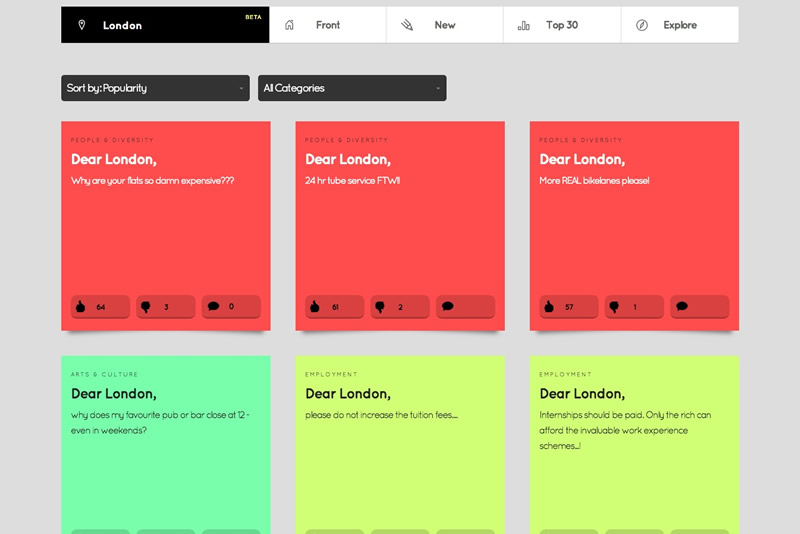800x534 pixels.
Task: Open the 'More REAL bikelanes please' card
Action: (634, 226)
